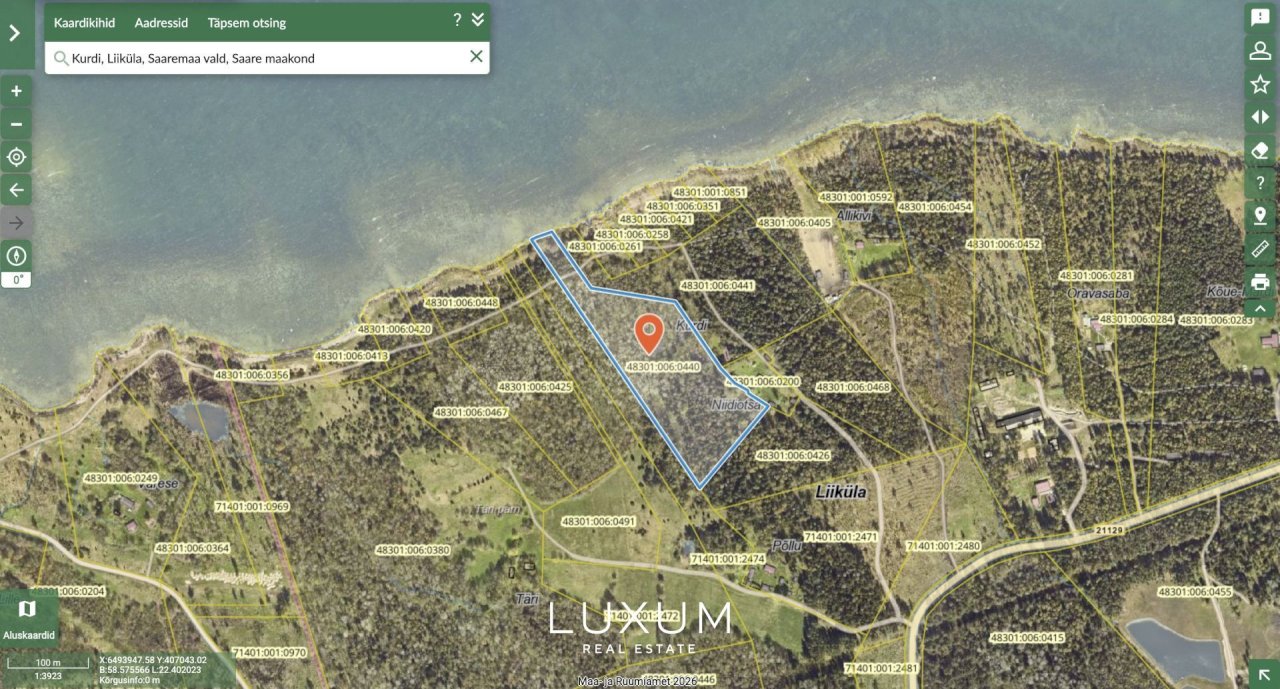This screenshot has height=689, width=1280.
Task: Zoom out with the minus button
Action: click(x=16, y=124)
